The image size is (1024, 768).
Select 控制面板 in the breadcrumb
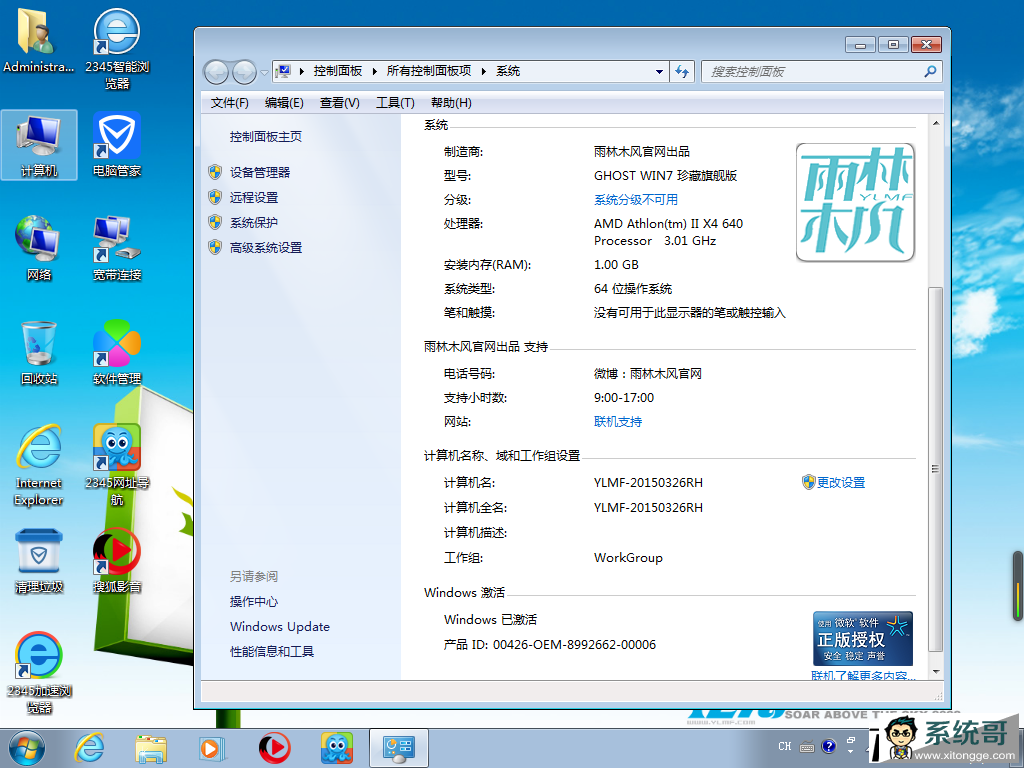coord(338,71)
